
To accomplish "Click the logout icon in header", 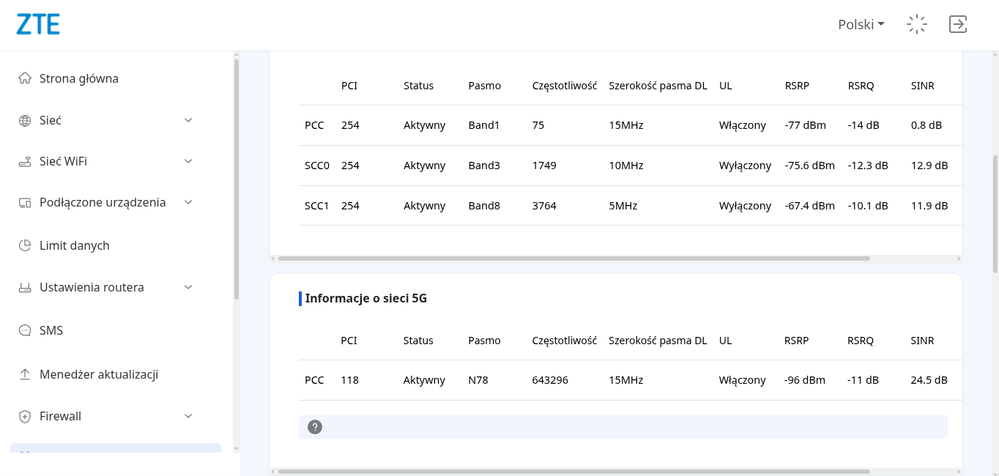I will pos(957,24).
